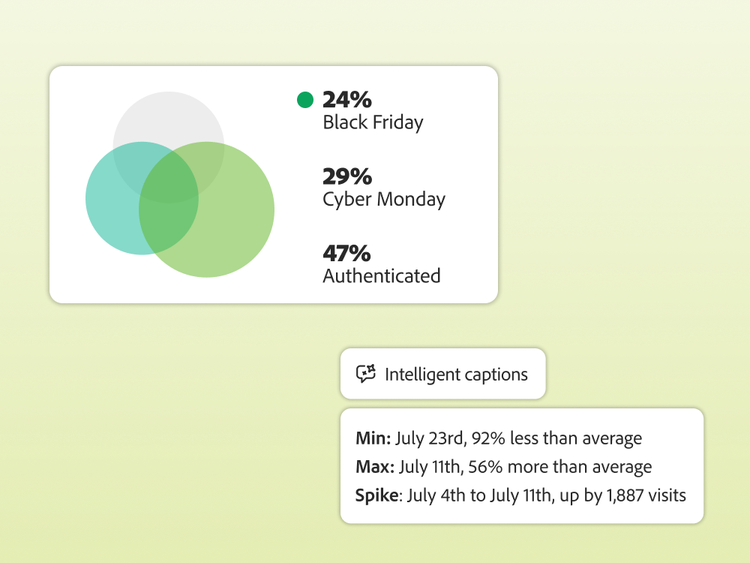This screenshot has height=563, width=750.
Task: Click the 29% percentage value
Action: click(347, 177)
